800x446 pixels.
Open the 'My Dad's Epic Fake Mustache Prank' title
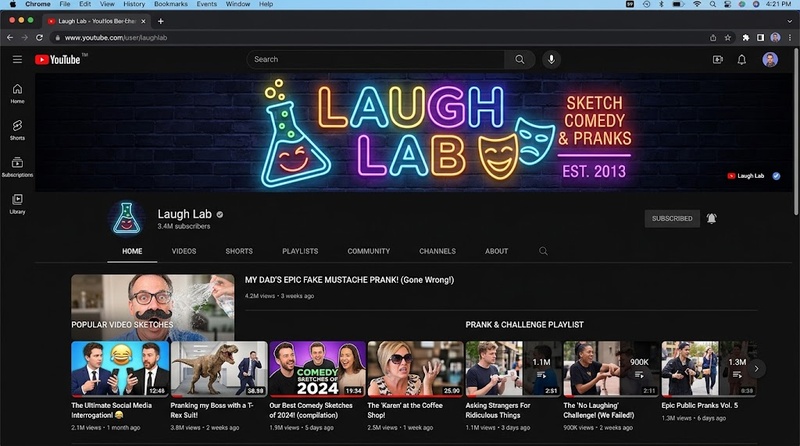pyautogui.click(x=349, y=280)
